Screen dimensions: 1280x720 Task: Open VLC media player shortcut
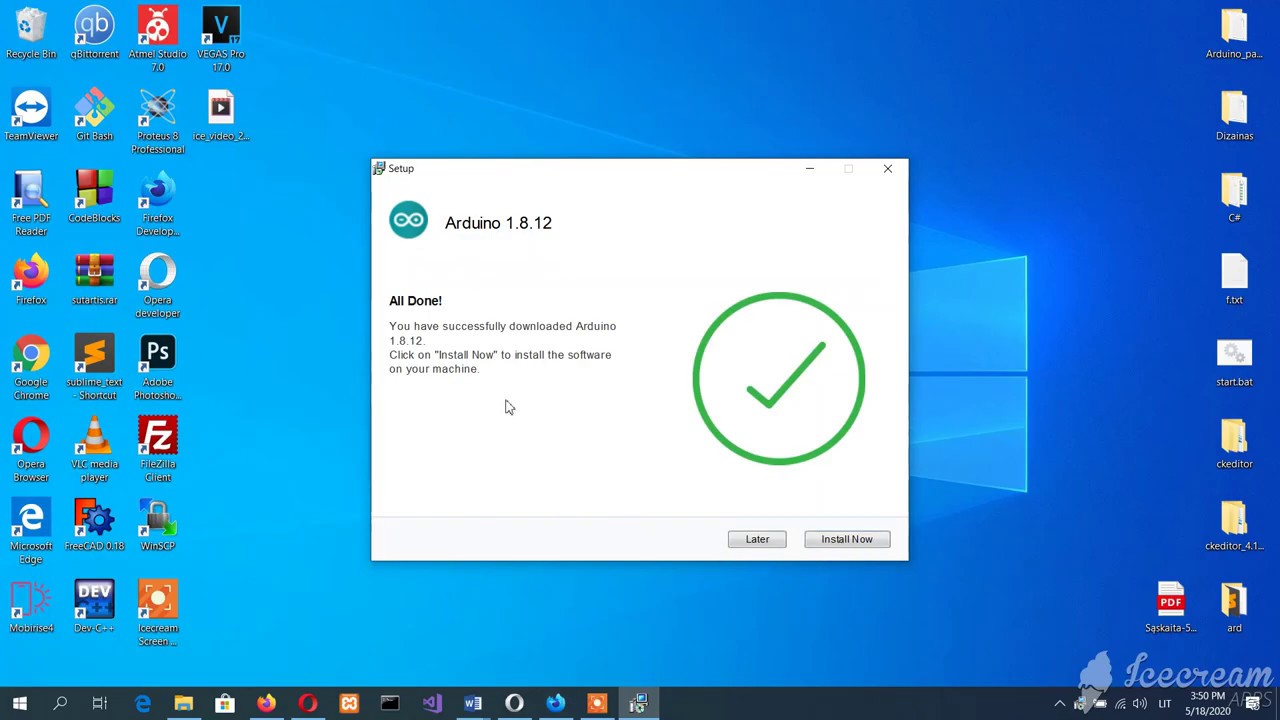94,450
